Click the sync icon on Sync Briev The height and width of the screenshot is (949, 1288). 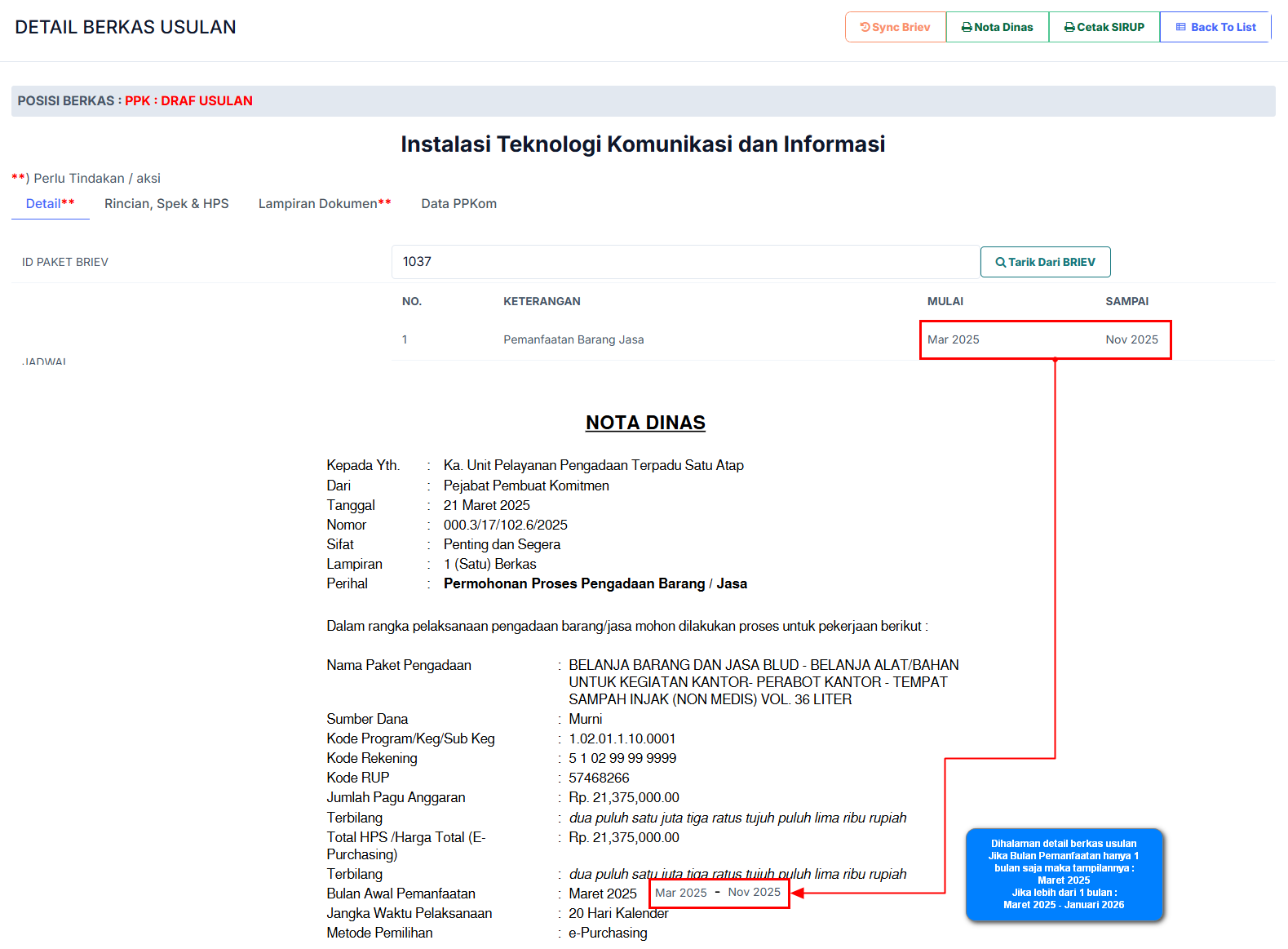[865, 27]
